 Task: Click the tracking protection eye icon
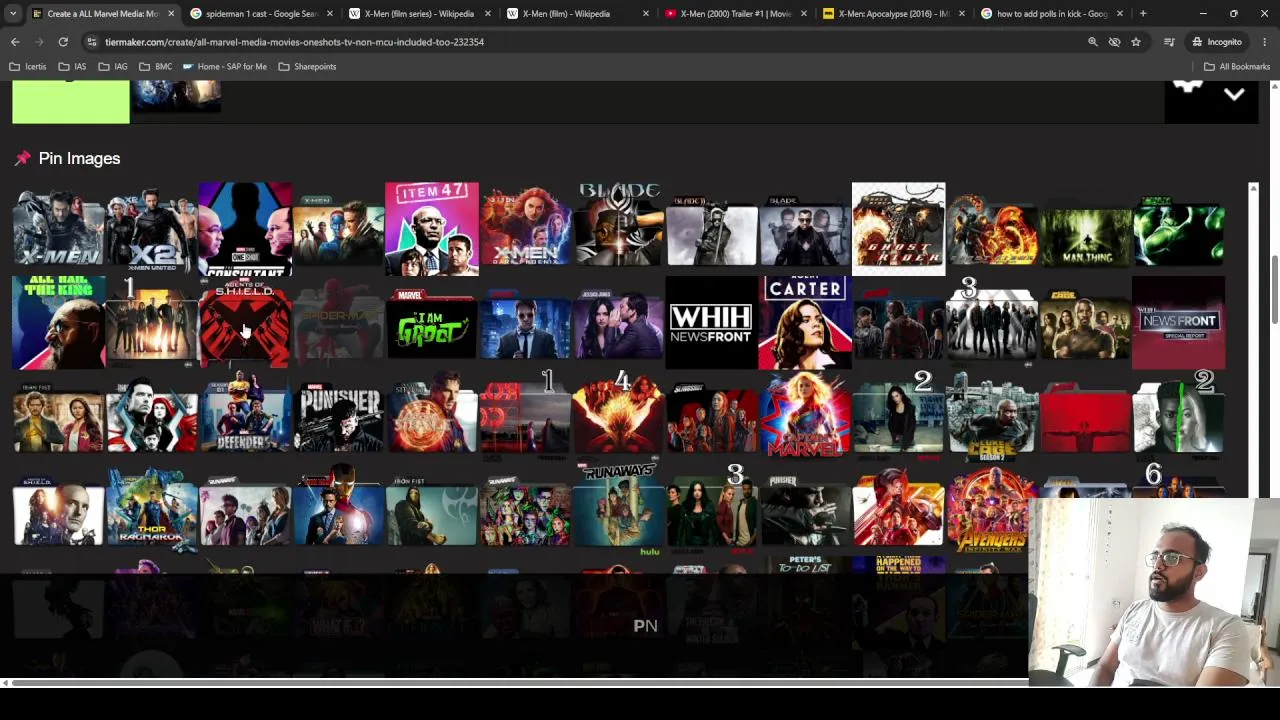click(1114, 42)
